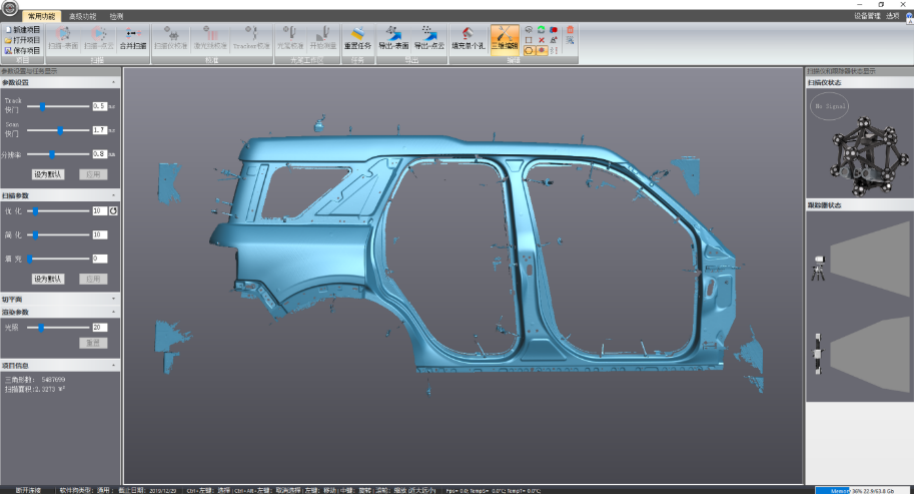Click the refresh icon beside 优化 value

114,211
